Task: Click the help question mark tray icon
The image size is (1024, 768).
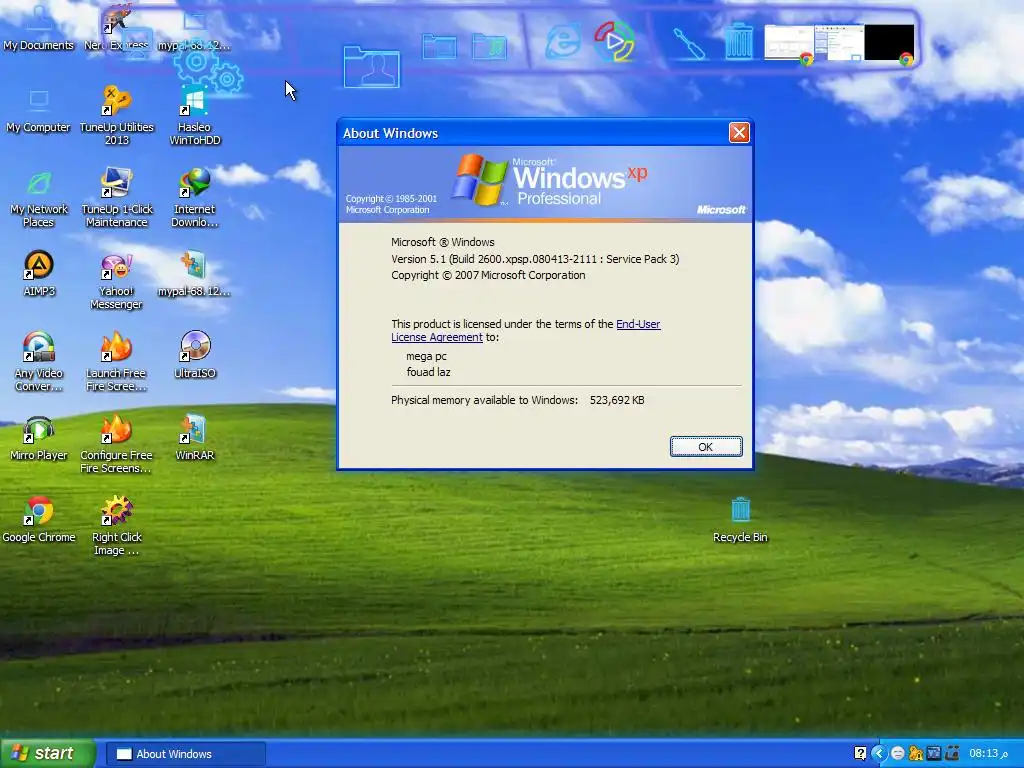Action: pyautogui.click(x=860, y=753)
